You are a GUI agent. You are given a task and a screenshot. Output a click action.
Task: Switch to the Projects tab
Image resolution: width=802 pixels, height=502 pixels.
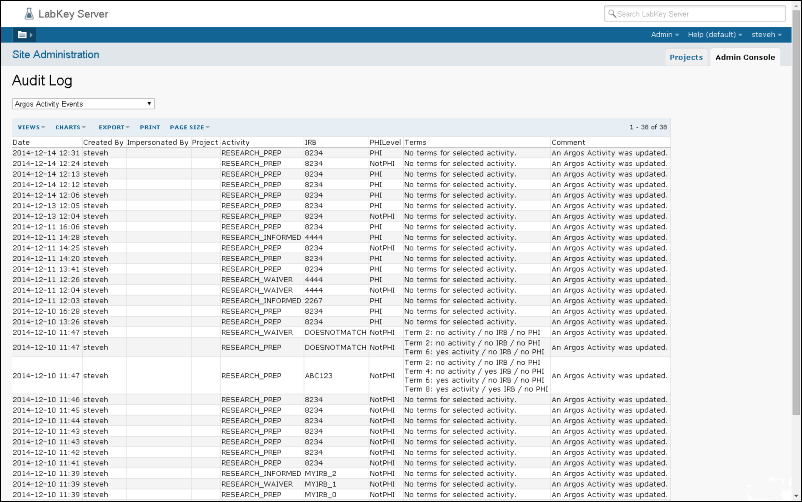686,57
